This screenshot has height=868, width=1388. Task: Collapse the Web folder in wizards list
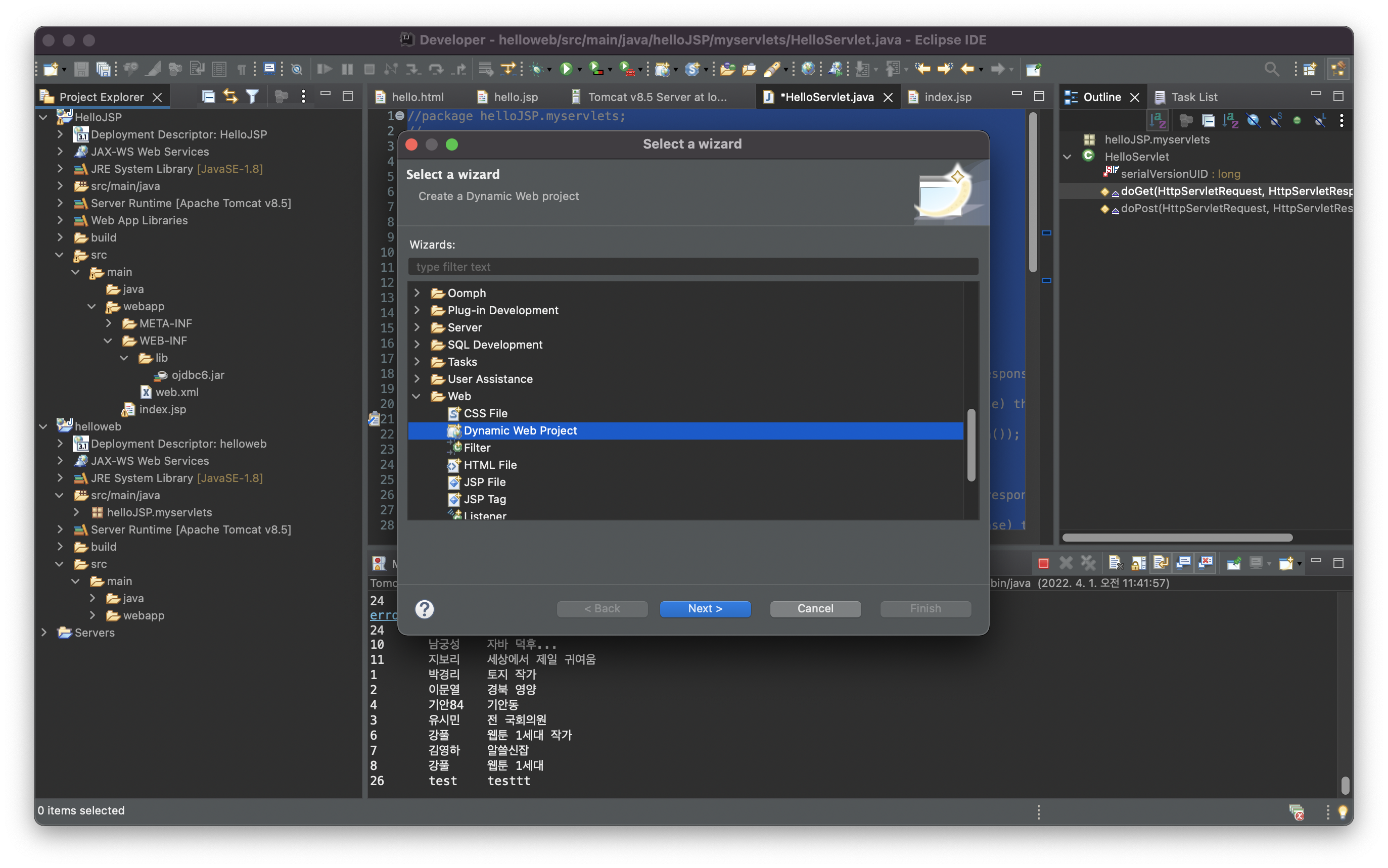pos(418,396)
